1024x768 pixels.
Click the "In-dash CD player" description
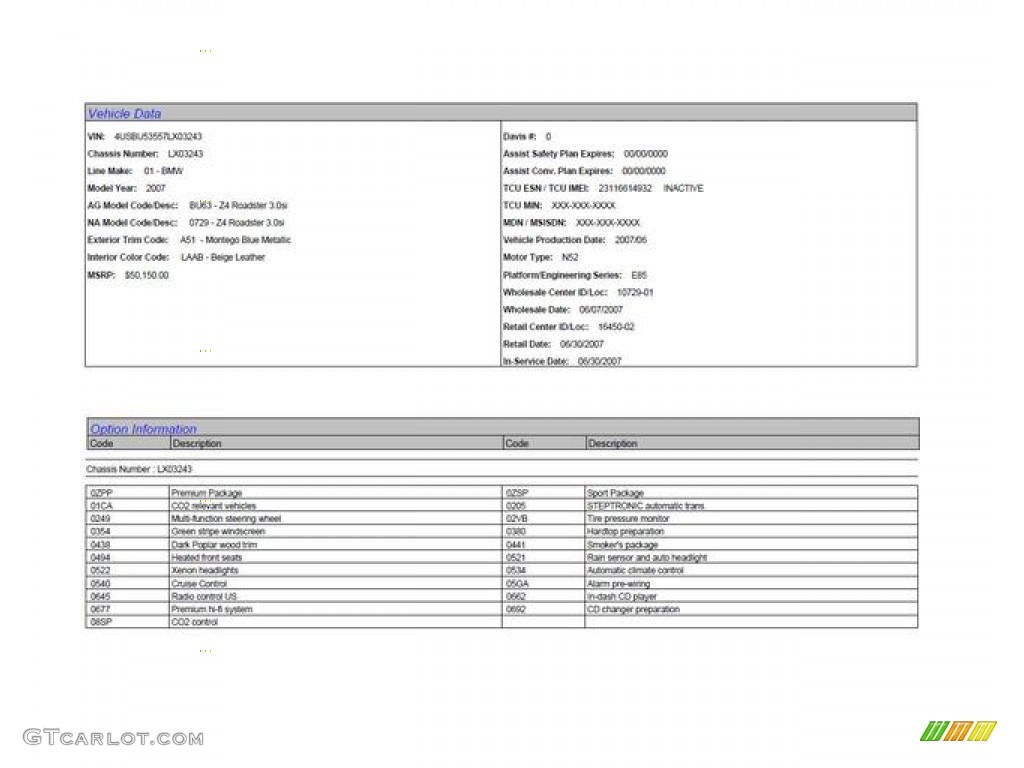(x=622, y=596)
